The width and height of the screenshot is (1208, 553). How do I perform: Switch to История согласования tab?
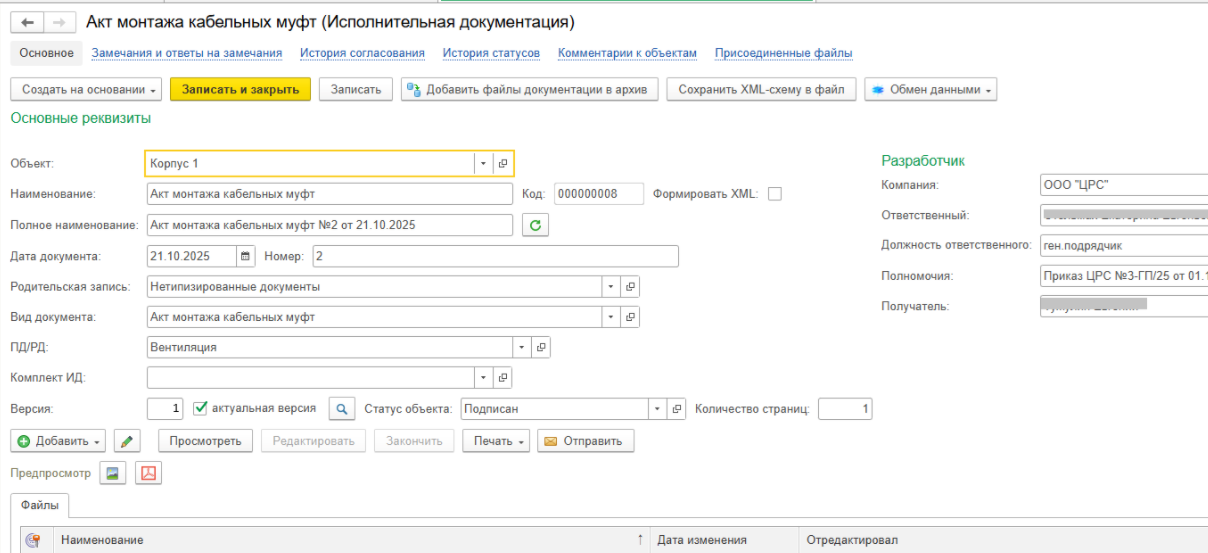click(x=362, y=53)
